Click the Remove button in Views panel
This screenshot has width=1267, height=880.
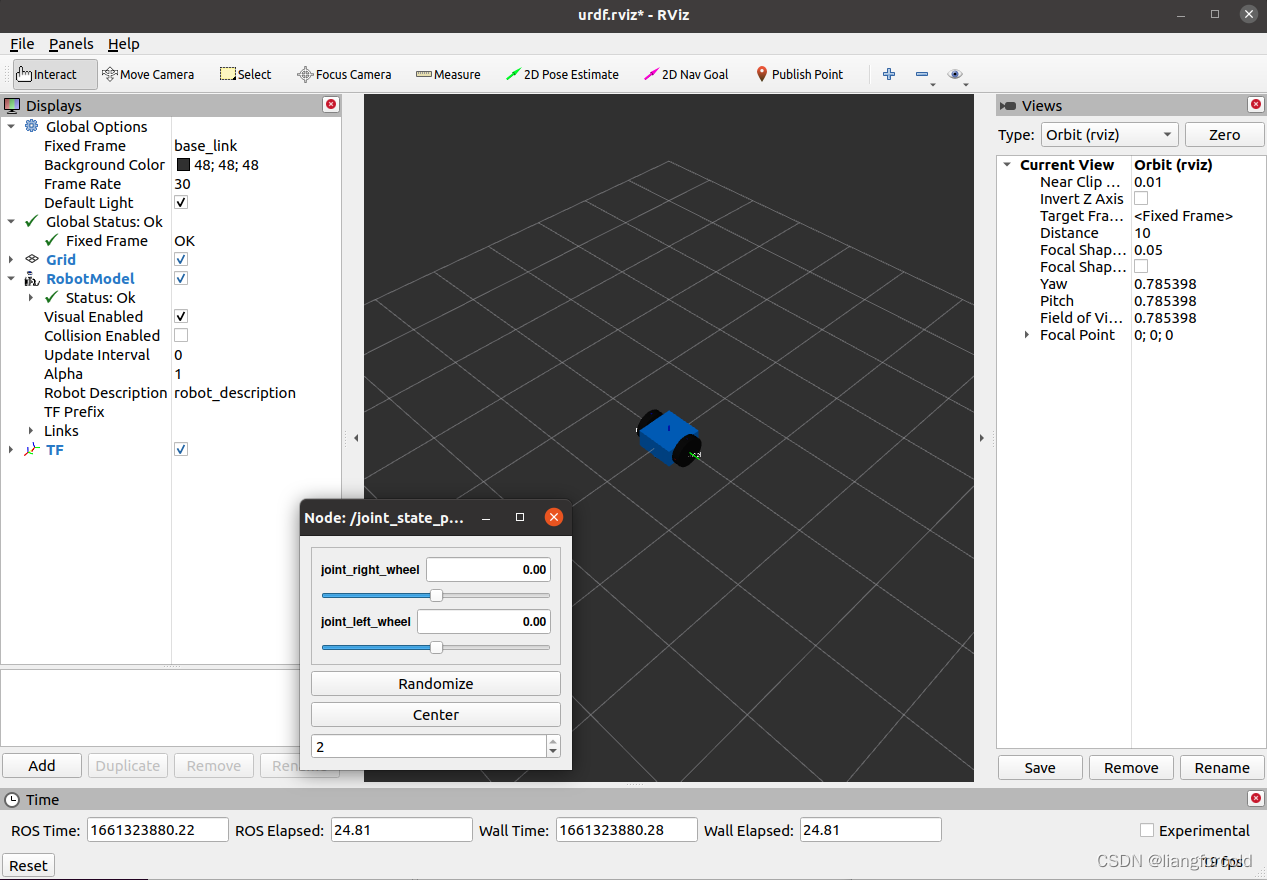point(1131,767)
